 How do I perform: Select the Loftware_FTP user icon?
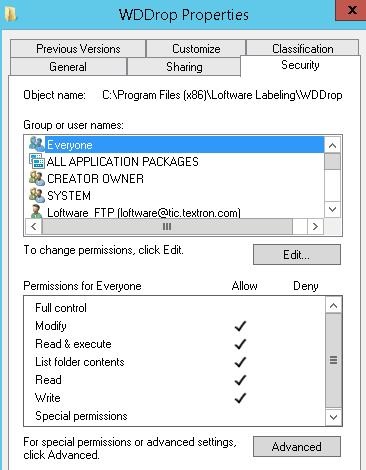(36, 211)
